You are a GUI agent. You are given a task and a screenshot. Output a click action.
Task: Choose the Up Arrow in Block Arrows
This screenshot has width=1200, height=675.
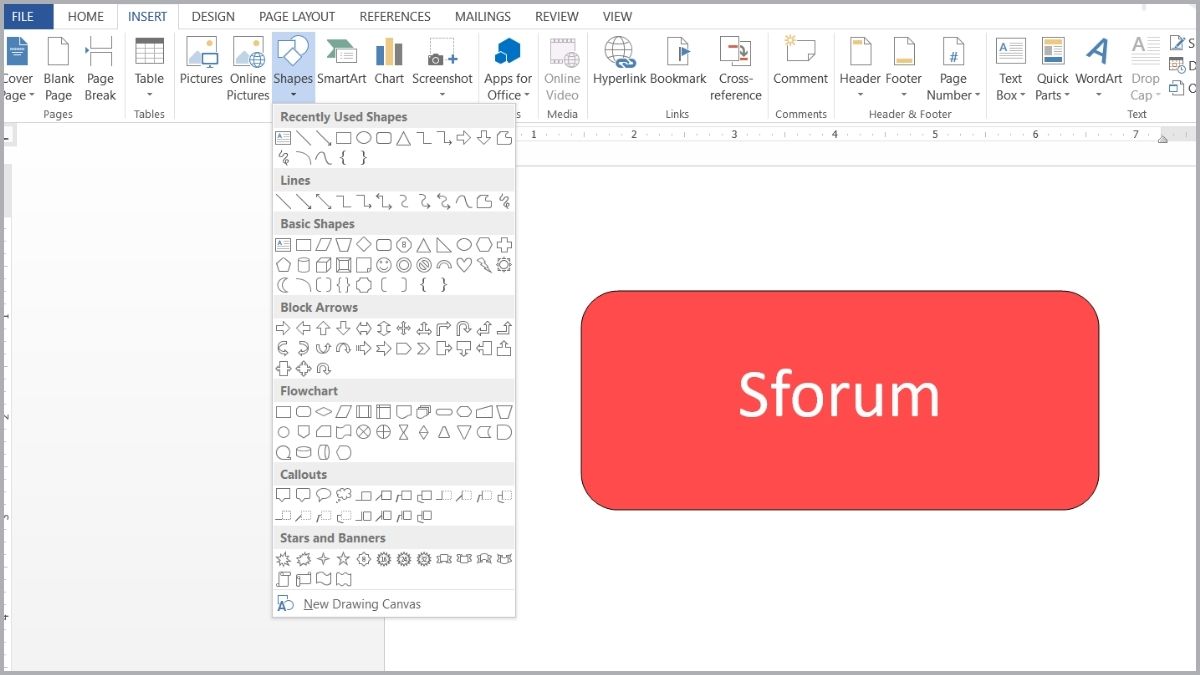coord(323,328)
